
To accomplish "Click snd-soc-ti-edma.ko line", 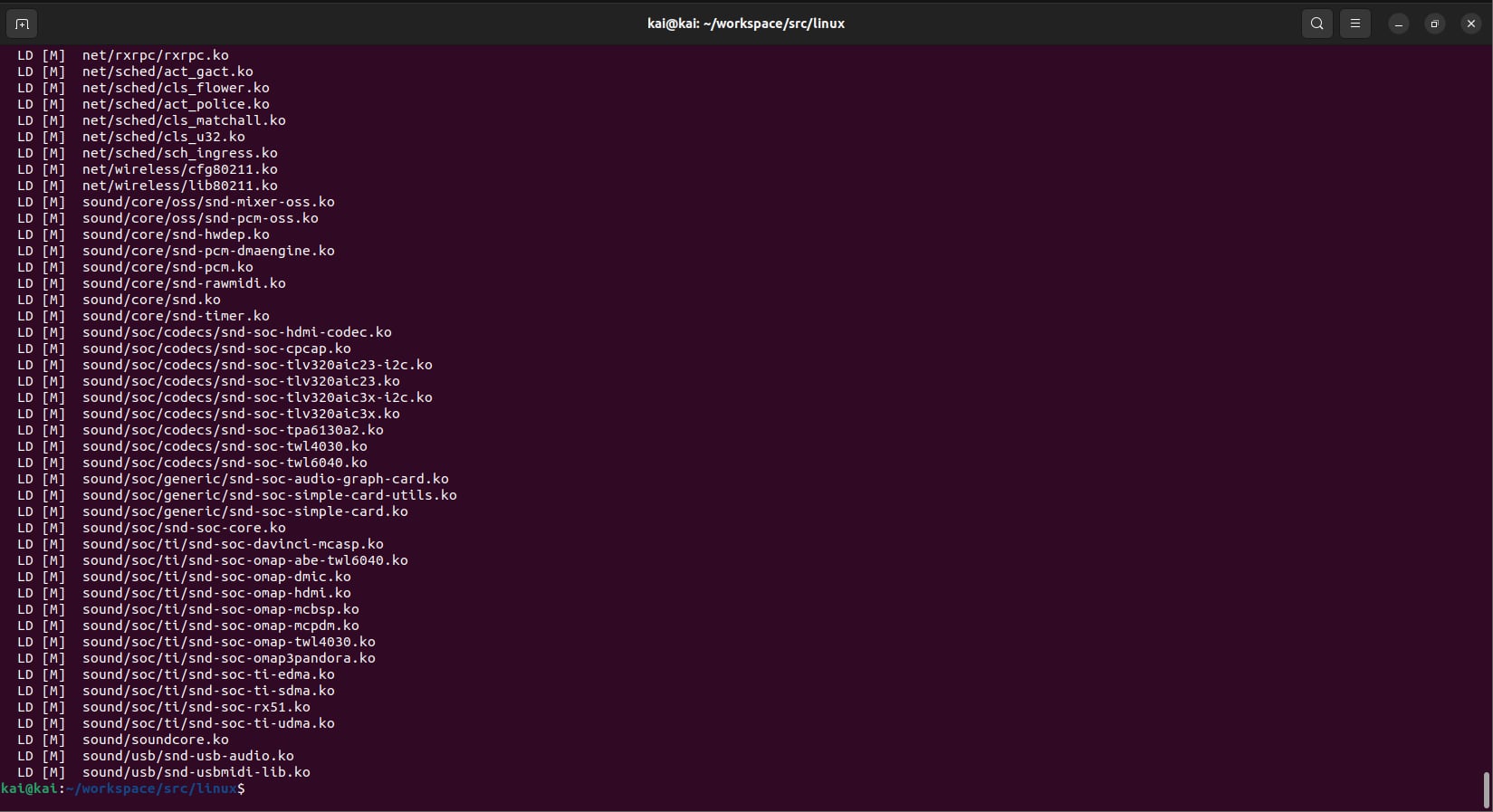I will pyautogui.click(x=176, y=674).
